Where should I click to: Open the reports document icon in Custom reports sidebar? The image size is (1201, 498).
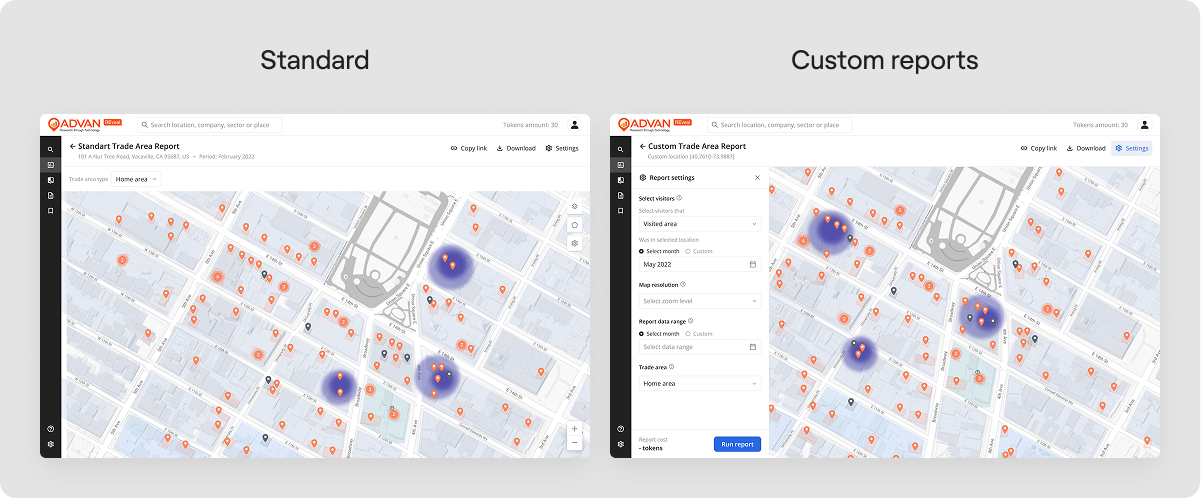620,195
